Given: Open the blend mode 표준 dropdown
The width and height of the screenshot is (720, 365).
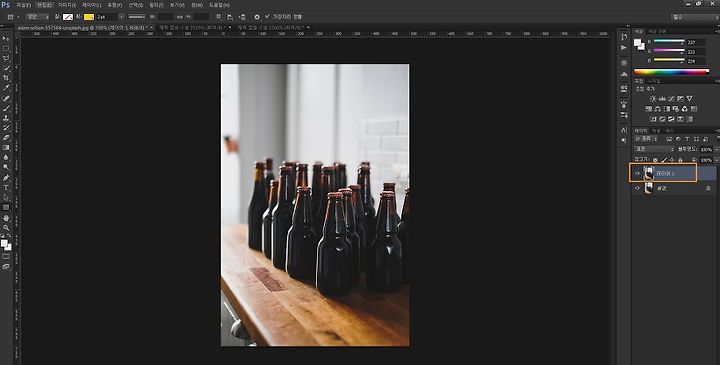Looking at the screenshot, I should (654, 149).
